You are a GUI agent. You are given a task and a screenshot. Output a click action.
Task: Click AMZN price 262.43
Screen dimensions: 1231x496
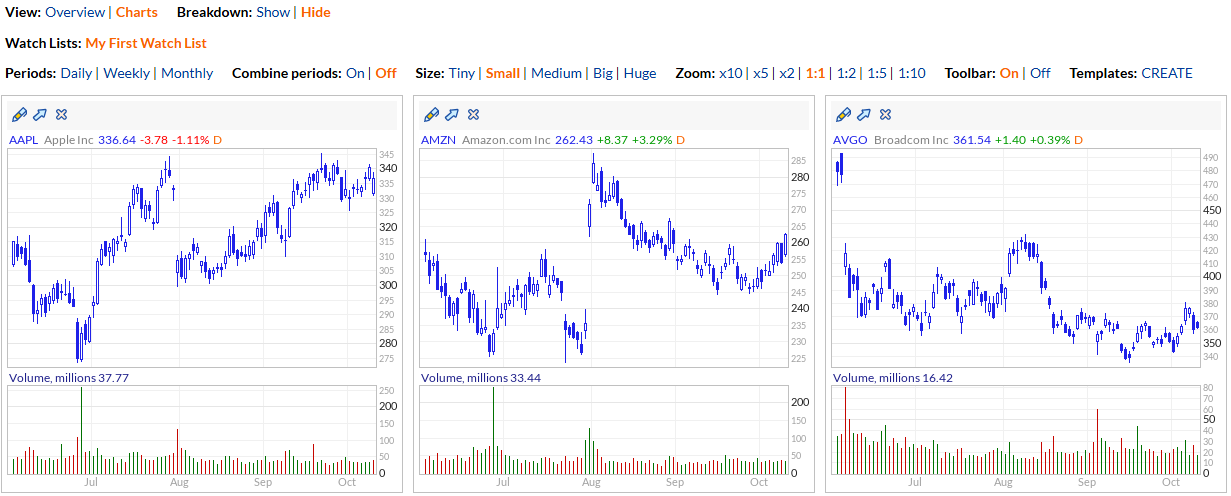click(x=574, y=140)
